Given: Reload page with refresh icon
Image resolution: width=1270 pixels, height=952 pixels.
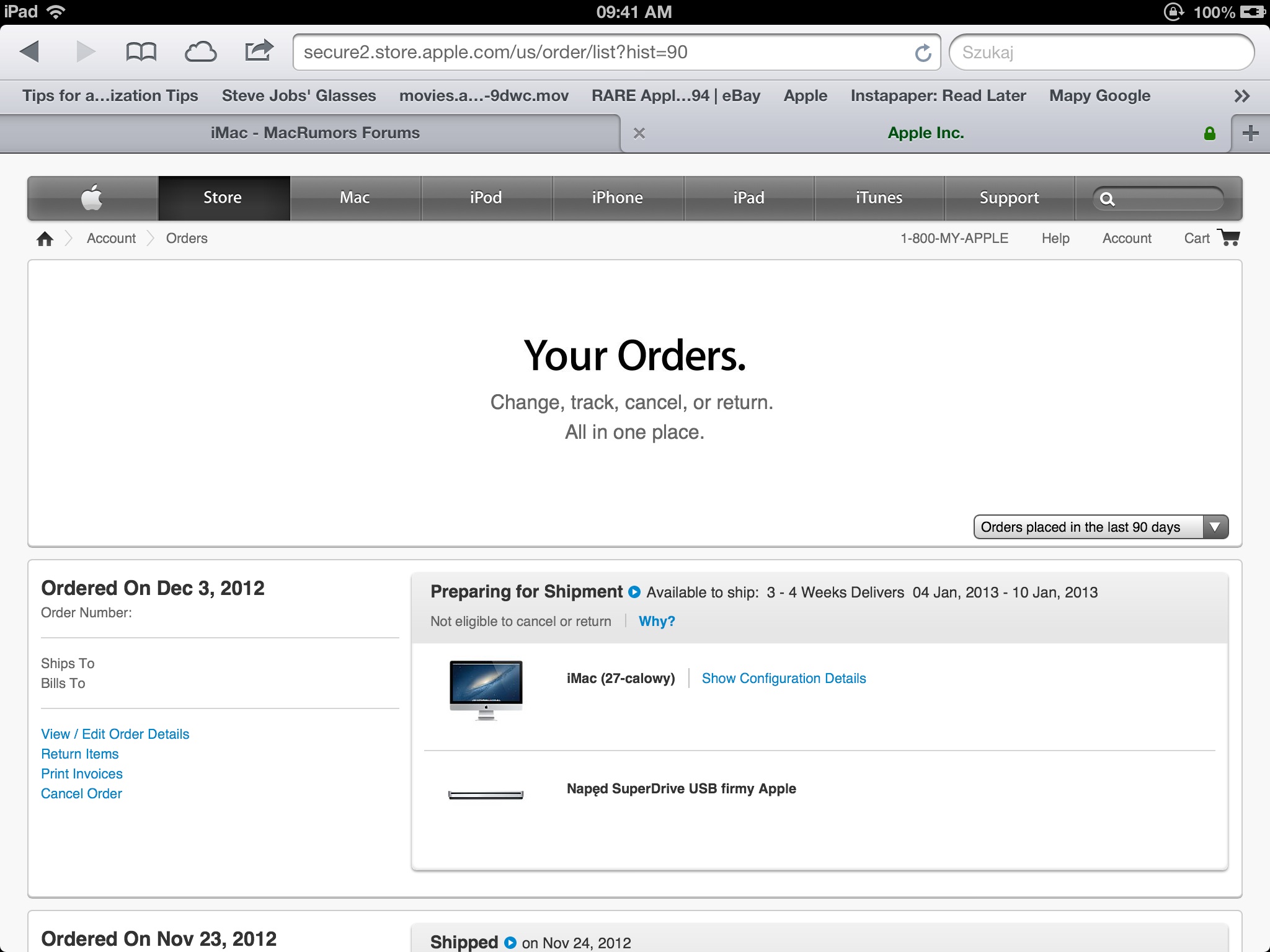Looking at the screenshot, I should [x=923, y=53].
